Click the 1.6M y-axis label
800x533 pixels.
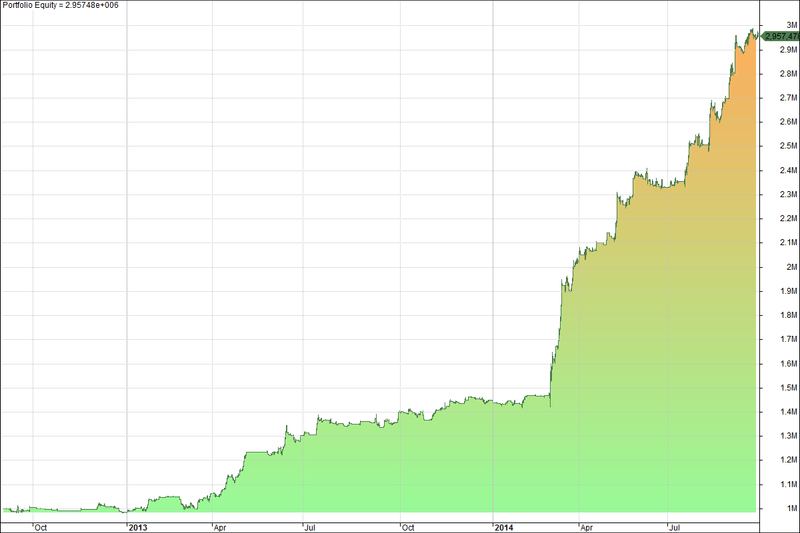coord(789,364)
